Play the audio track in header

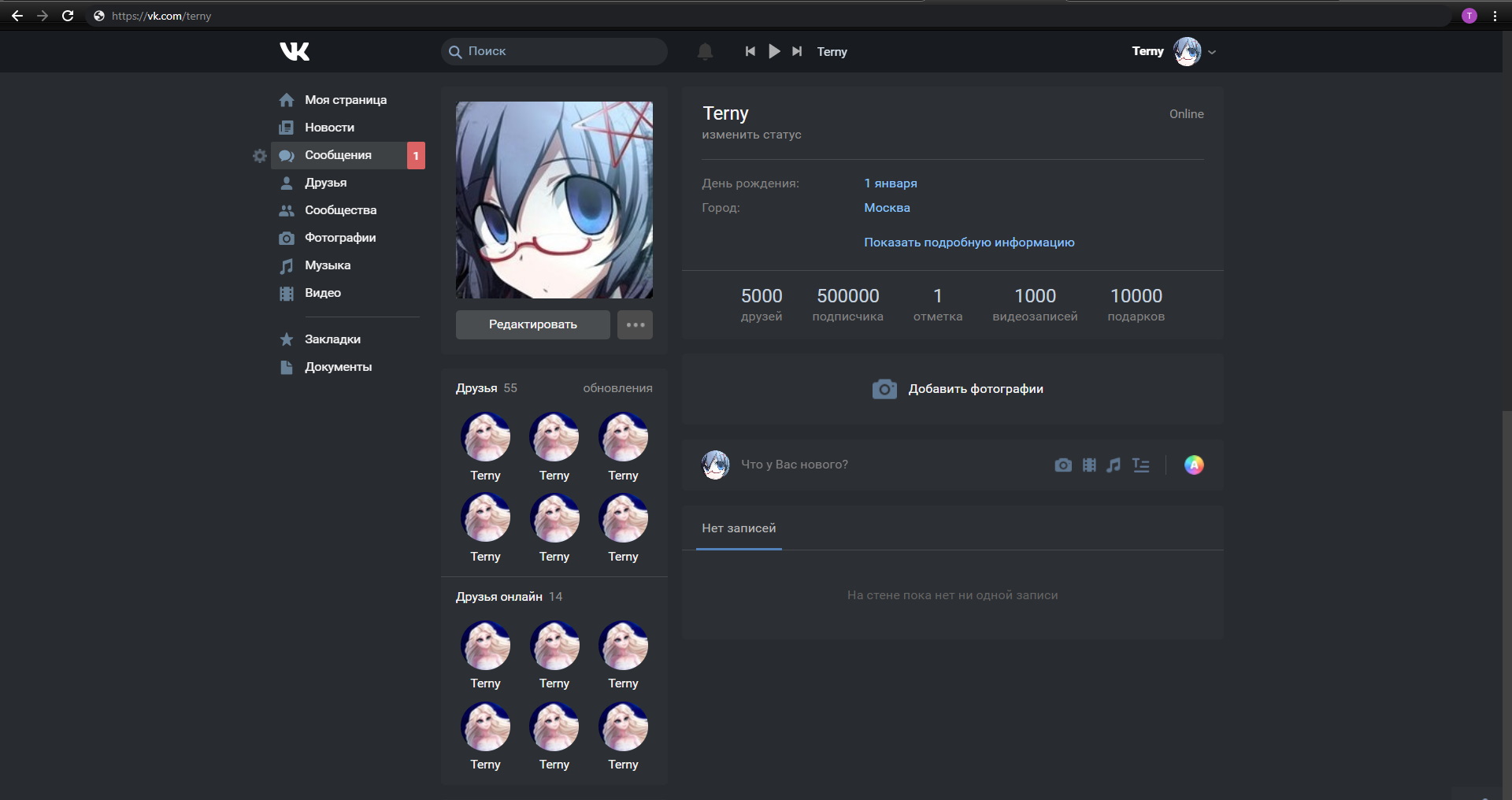pos(774,51)
